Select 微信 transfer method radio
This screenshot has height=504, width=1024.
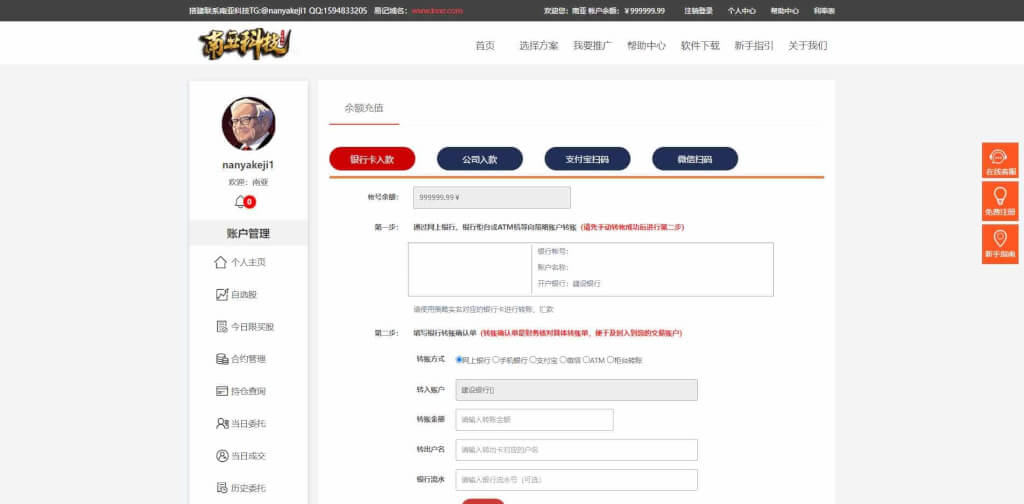[563, 359]
